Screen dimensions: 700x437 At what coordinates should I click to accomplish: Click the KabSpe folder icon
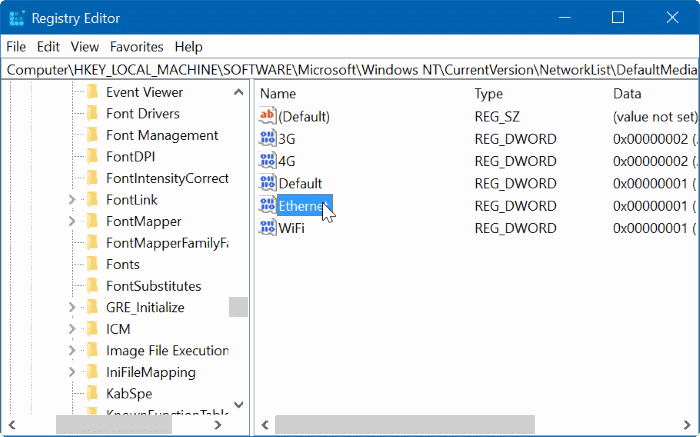pyautogui.click(x=93, y=393)
